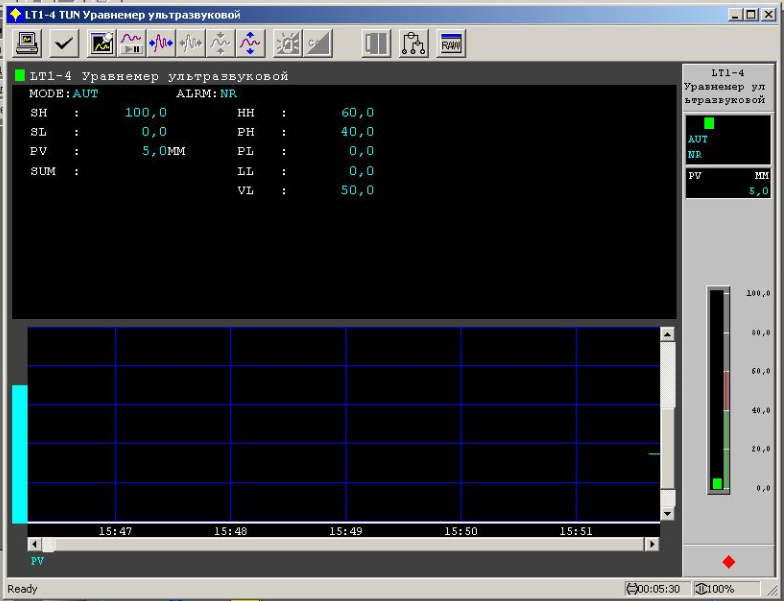Click the trend vertical scrollbar up arrow
This screenshot has width=784, height=601.
[x=668, y=335]
